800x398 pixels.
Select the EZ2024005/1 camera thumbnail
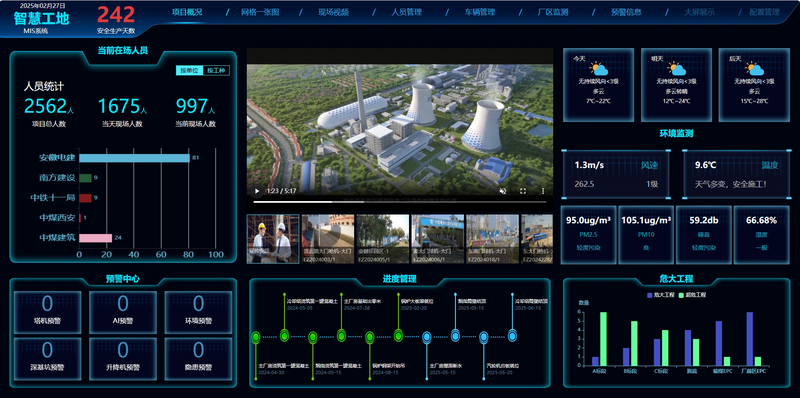point(383,239)
